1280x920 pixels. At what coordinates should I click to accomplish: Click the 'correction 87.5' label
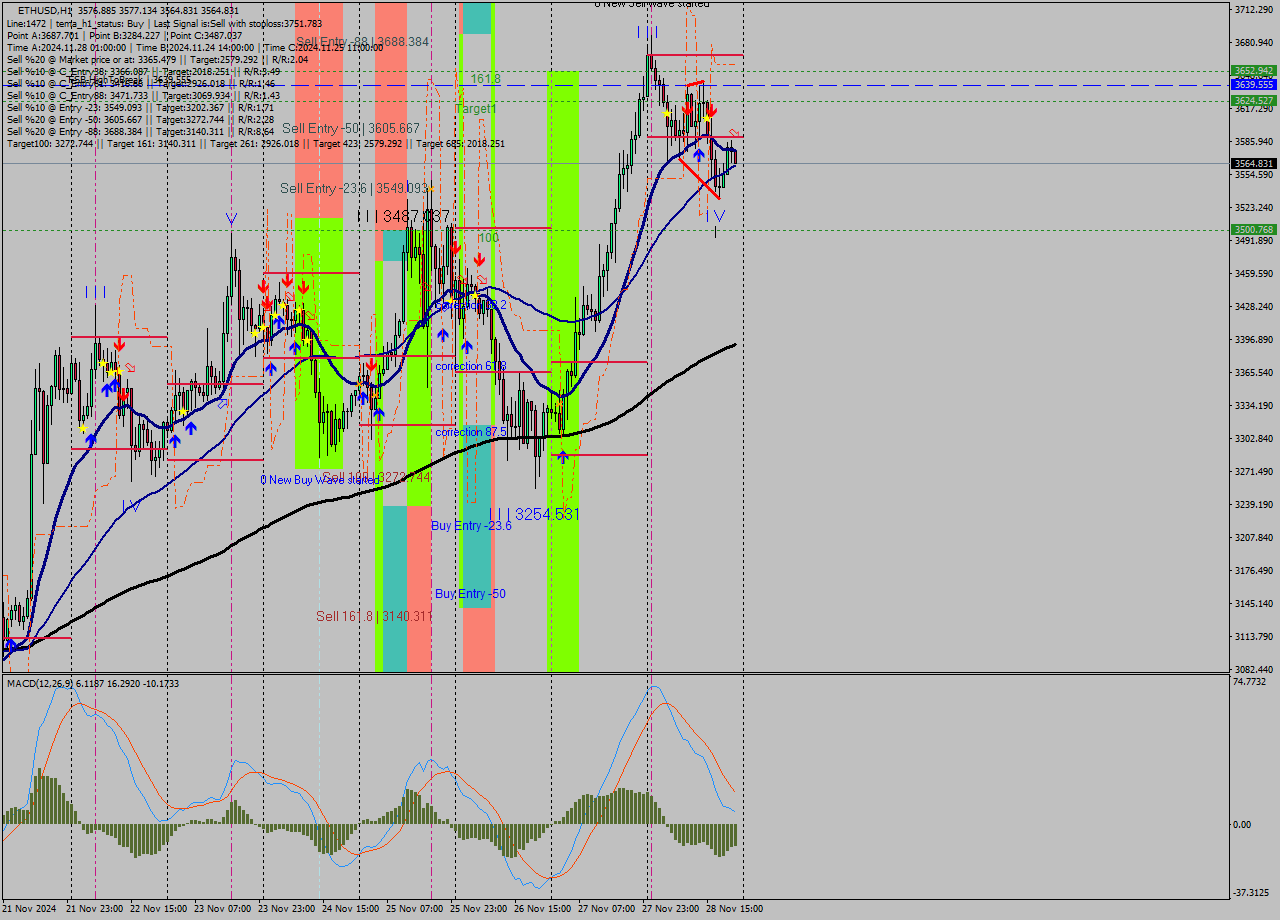coord(470,432)
